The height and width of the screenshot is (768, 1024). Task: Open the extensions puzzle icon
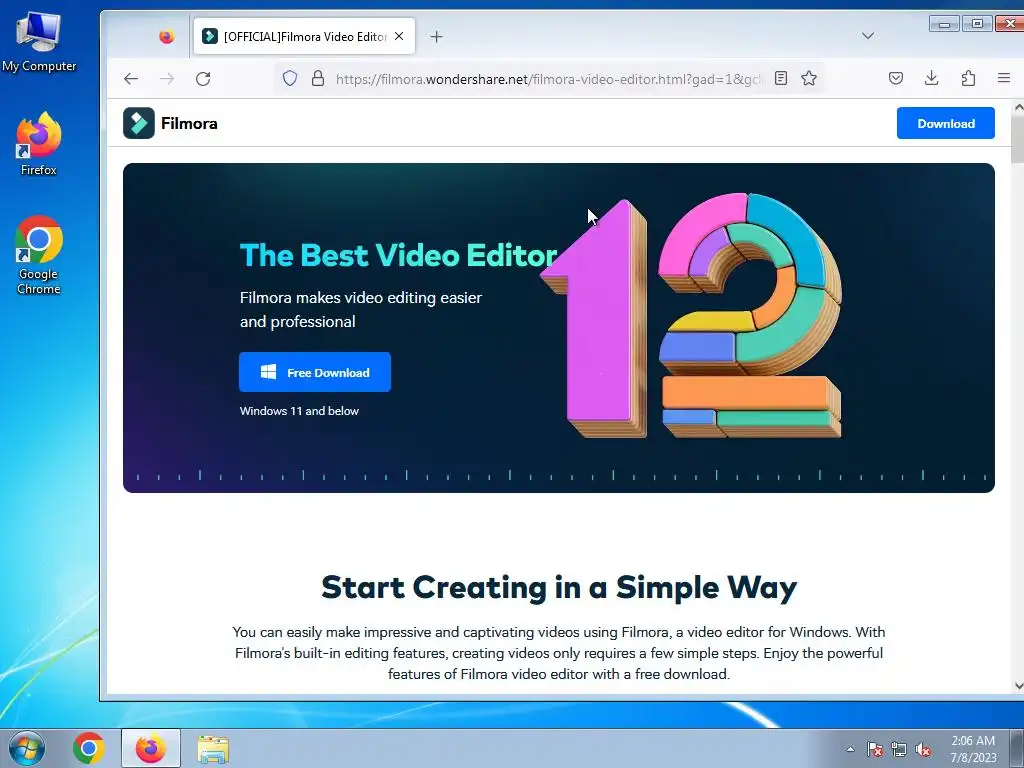click(968, 78)
